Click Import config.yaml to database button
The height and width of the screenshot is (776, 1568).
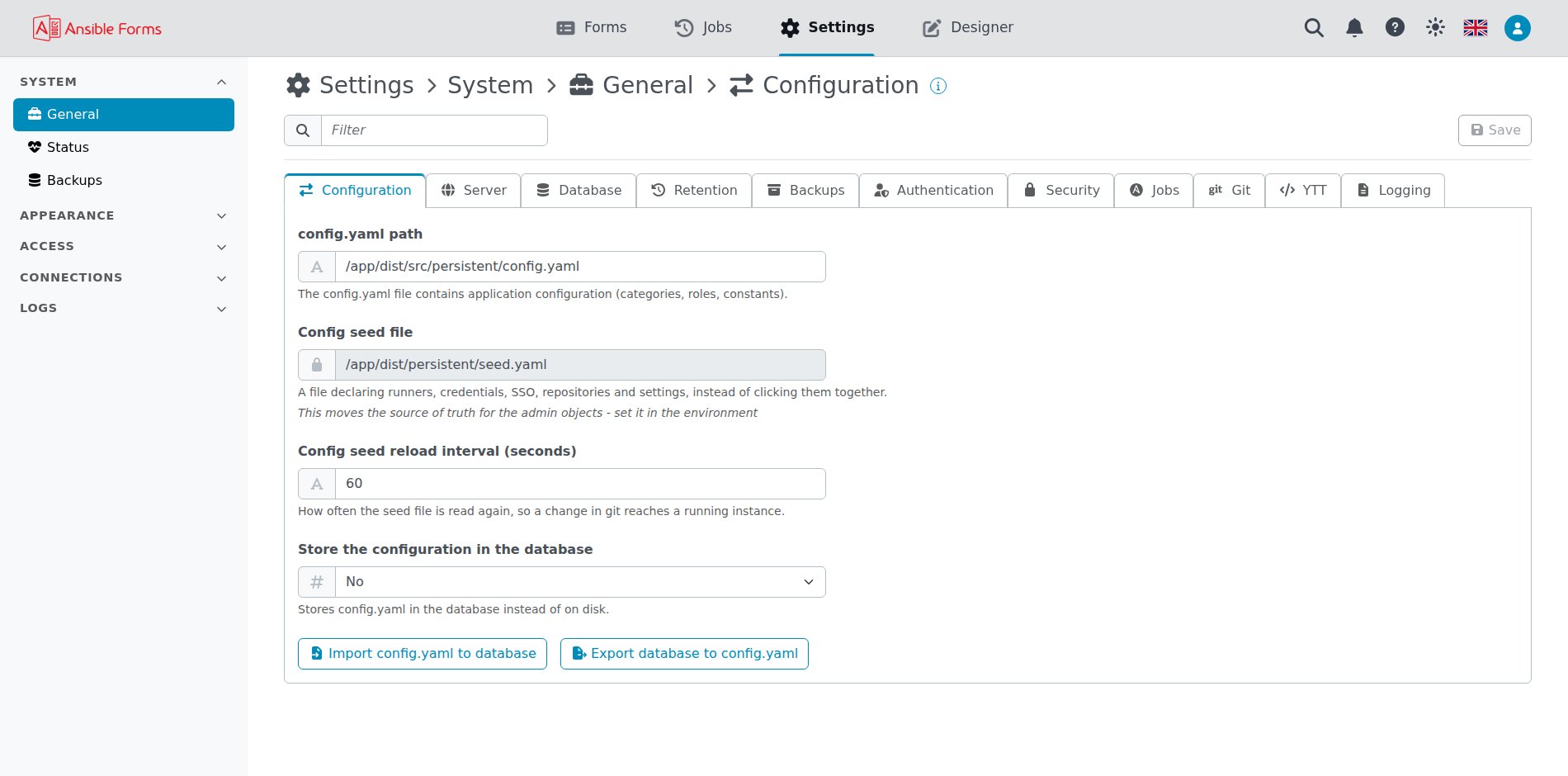coord(423,654)
